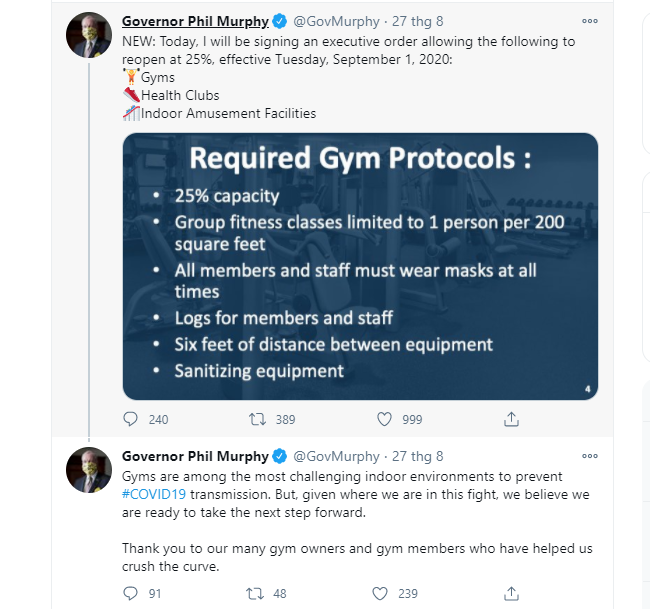Open the first tweet's 27 thg 8 timestamp
Viewport: 650px width, 609px height.
pyautogui.click(x=417, y=21)
